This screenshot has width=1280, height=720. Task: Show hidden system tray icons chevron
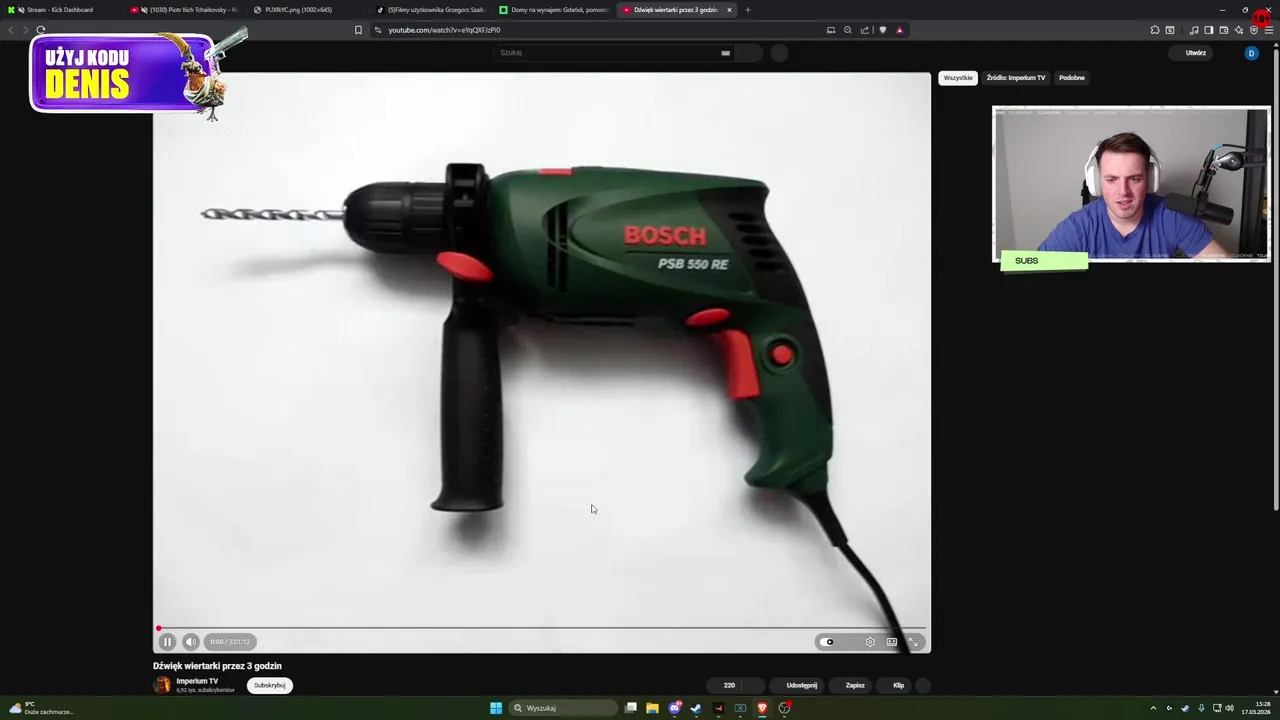[1153, 708]
